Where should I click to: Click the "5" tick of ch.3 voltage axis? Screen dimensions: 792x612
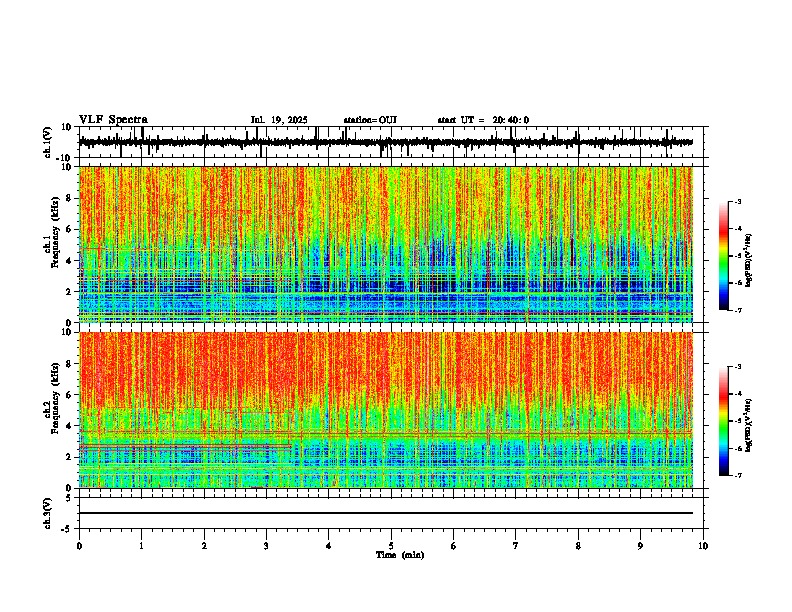(x=70, y=497)
